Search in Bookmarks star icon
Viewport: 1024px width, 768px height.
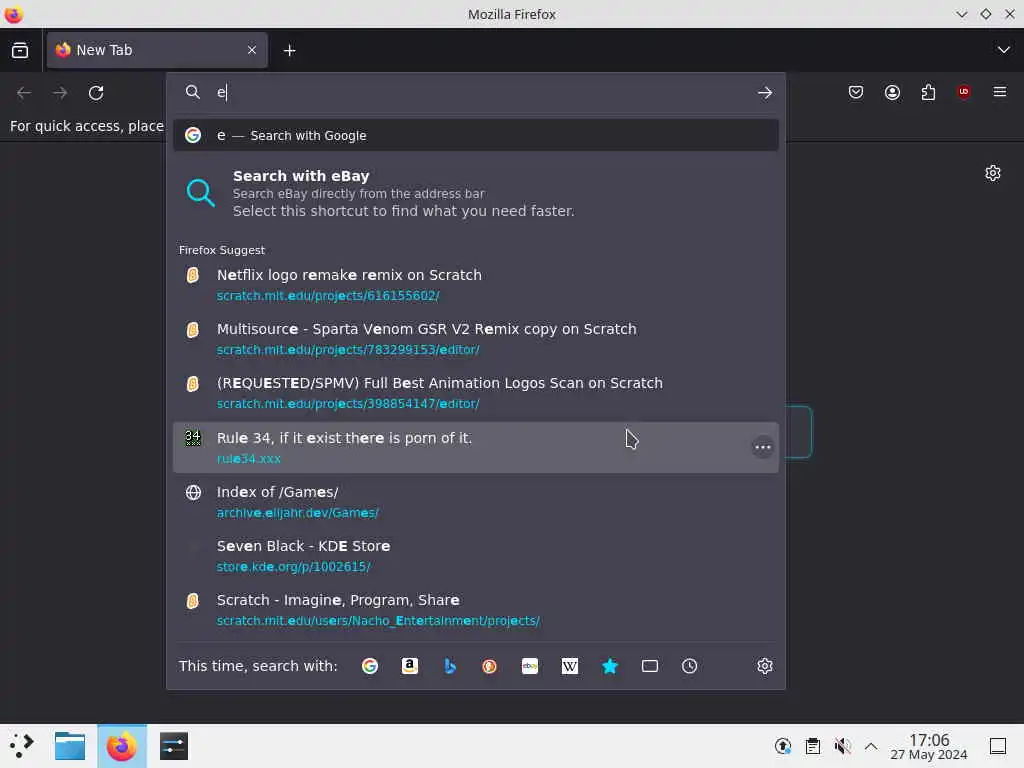pos(609,666)
